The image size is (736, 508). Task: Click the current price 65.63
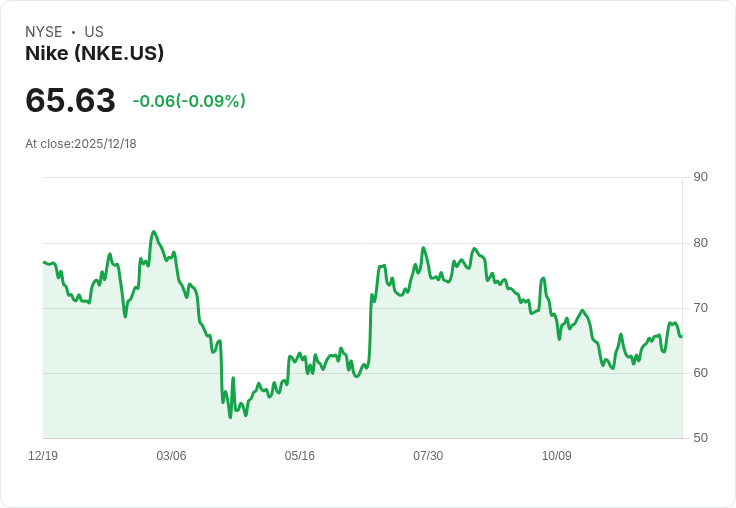70,100
